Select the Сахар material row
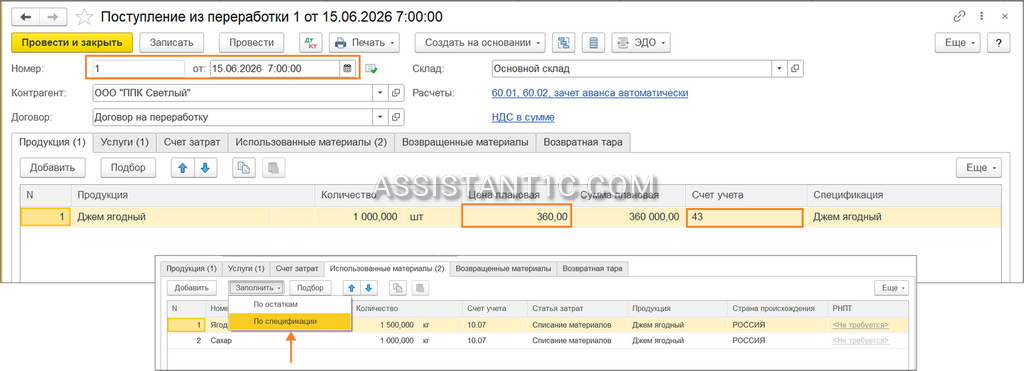Screen dimensions: 1024x371 tap(537, 340)
